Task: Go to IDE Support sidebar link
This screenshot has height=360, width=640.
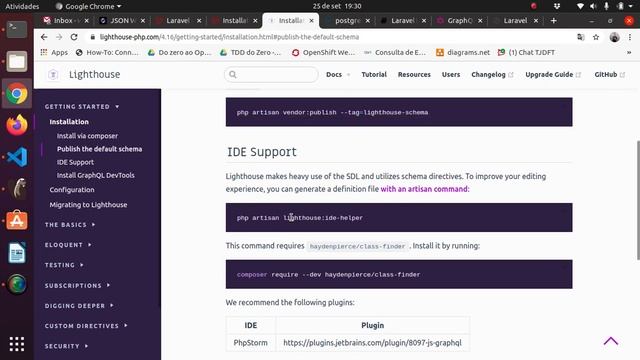Action: (75, 162)
